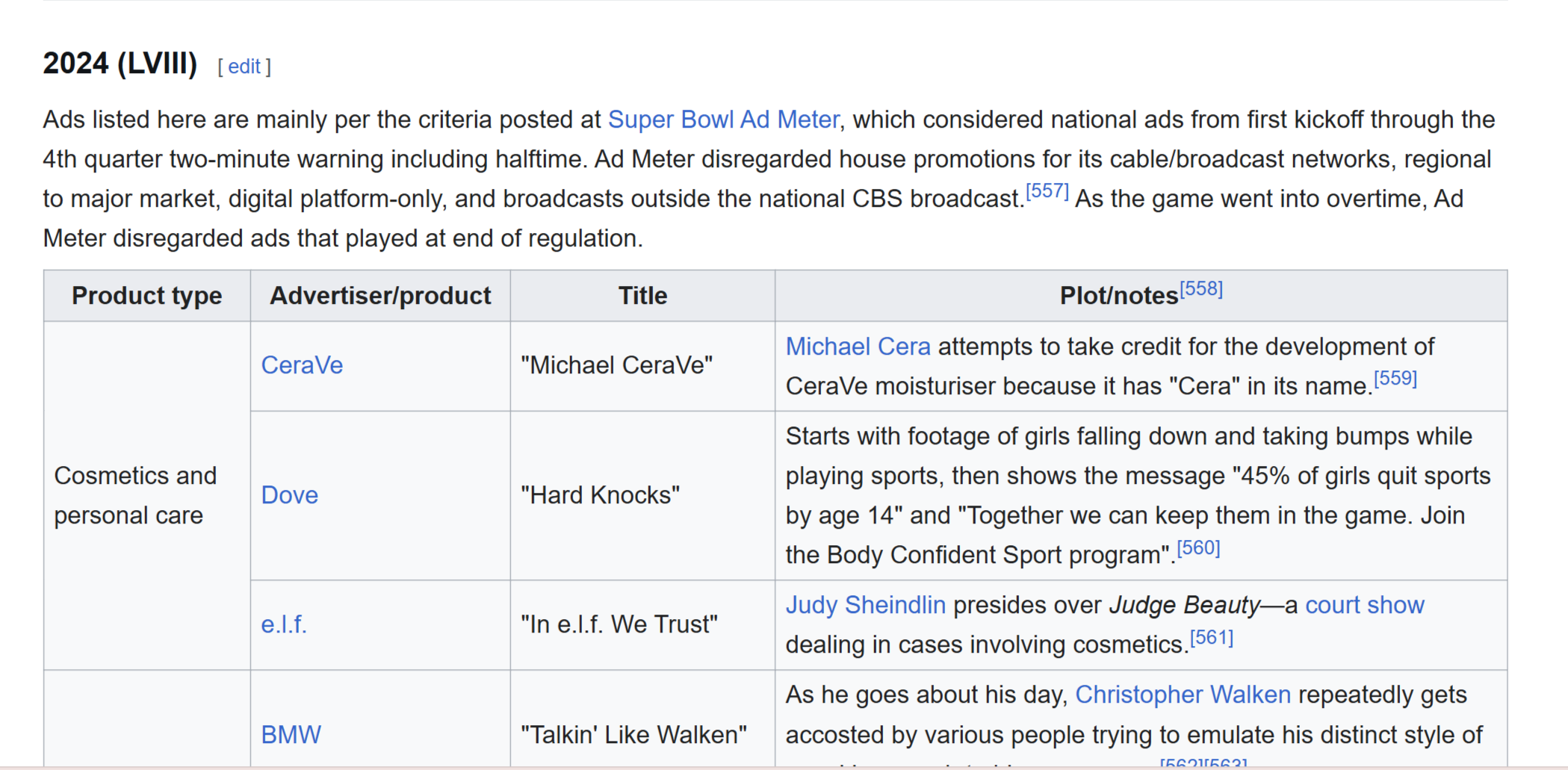1568x770 pixels.
Task: Open citation 559 after CeraVe description
Action: click(1395, 379)
